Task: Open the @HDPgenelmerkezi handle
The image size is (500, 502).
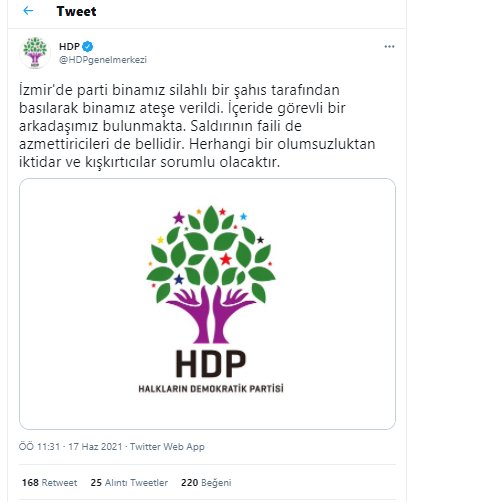Action: (x=103, y=60)
